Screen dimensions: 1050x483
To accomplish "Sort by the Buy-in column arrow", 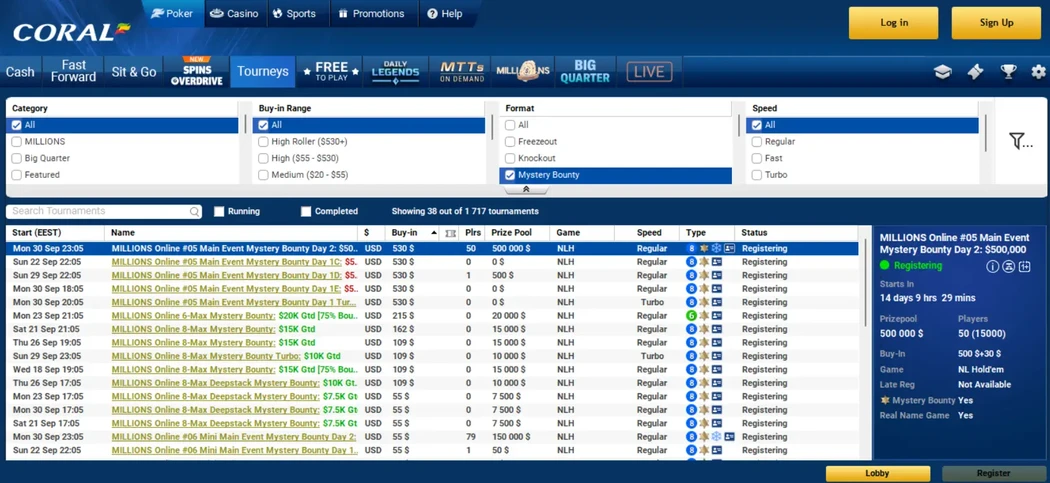I will (x=433, y=233).
